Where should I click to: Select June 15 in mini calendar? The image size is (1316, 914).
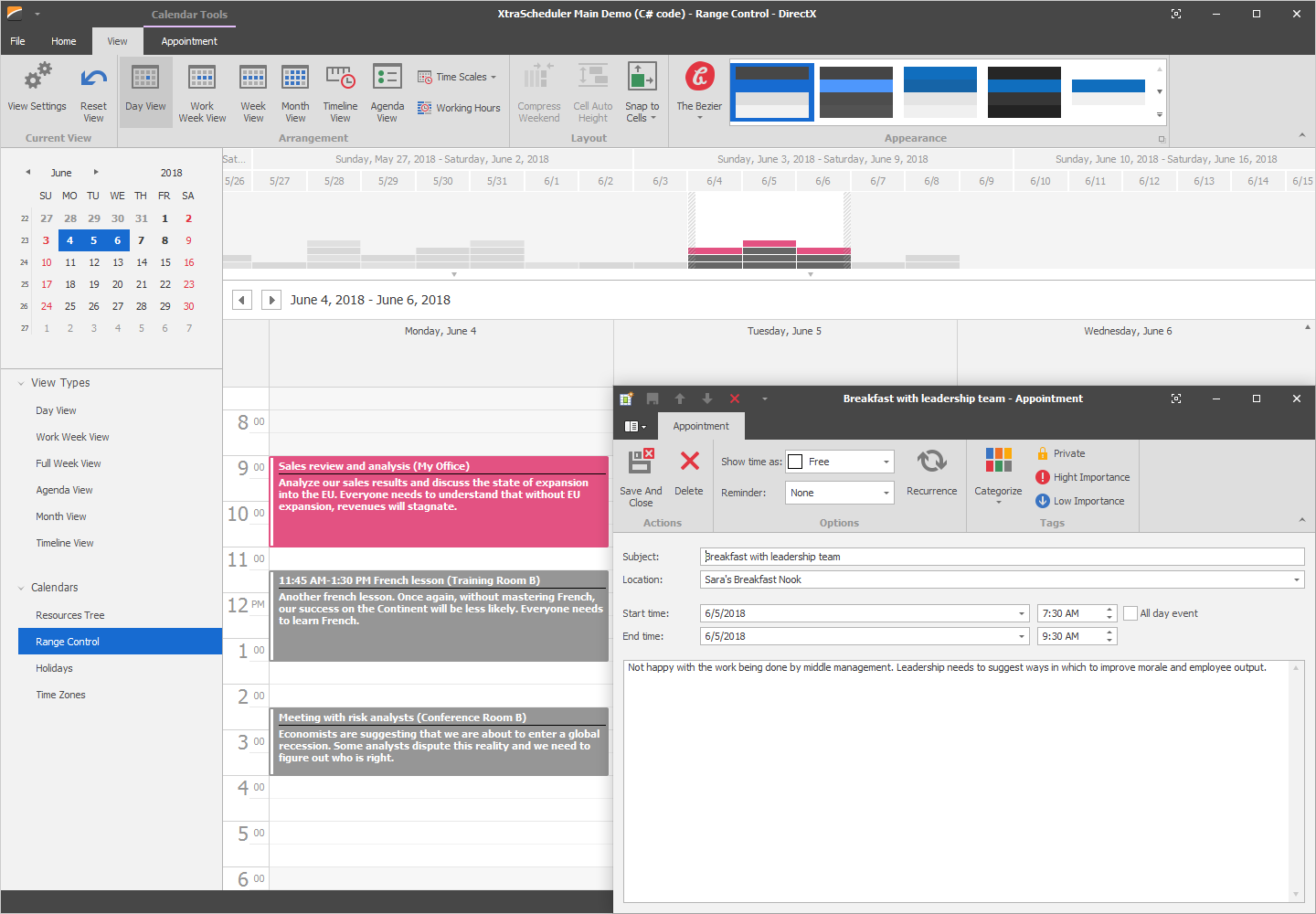165,262
